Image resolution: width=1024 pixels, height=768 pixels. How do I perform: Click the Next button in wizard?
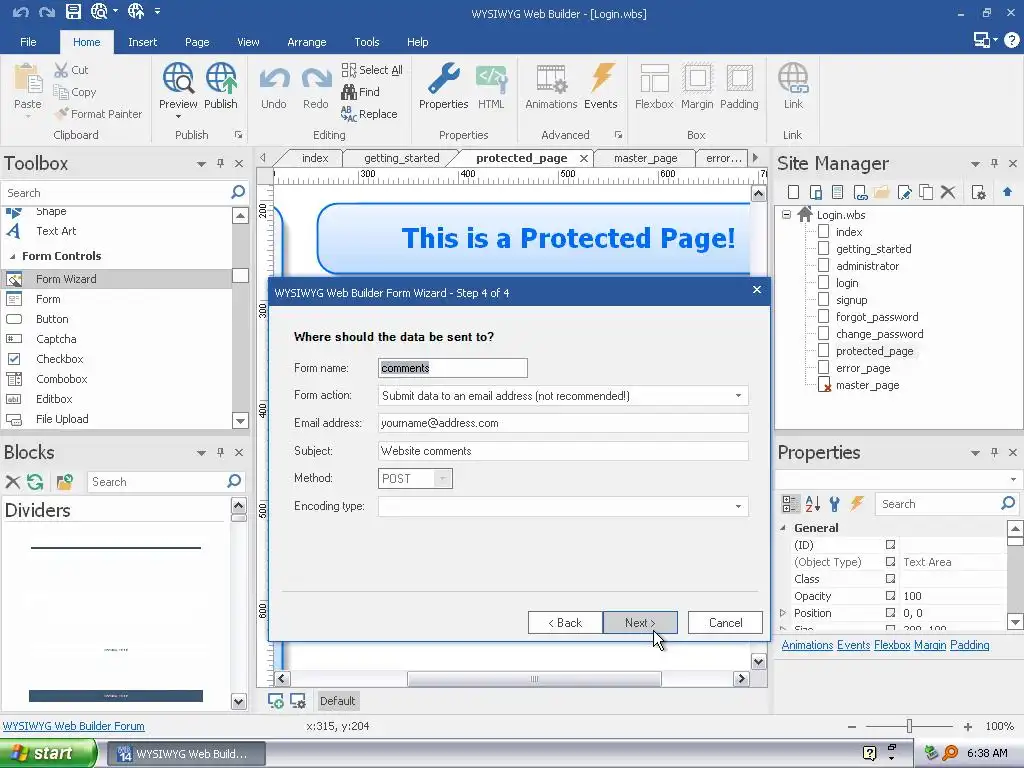tap(640, 623)
